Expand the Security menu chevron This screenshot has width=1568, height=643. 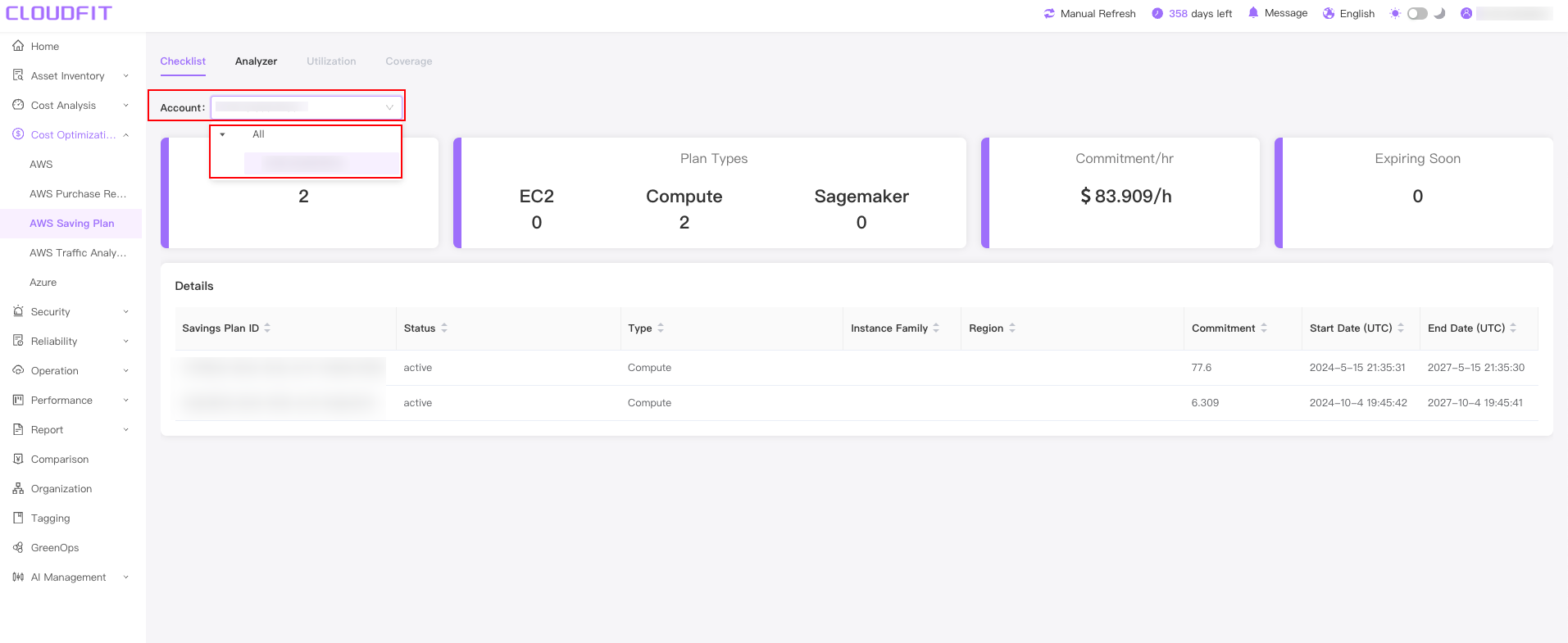click(126, 312)
